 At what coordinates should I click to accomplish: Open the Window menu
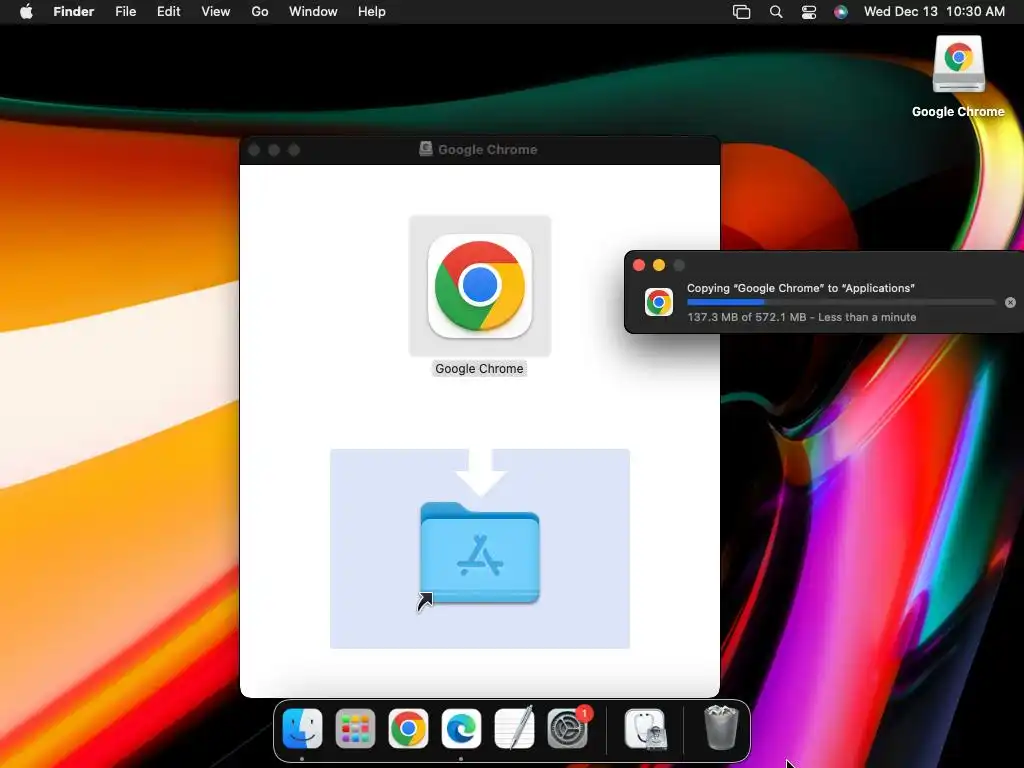(x=313, y=12)
